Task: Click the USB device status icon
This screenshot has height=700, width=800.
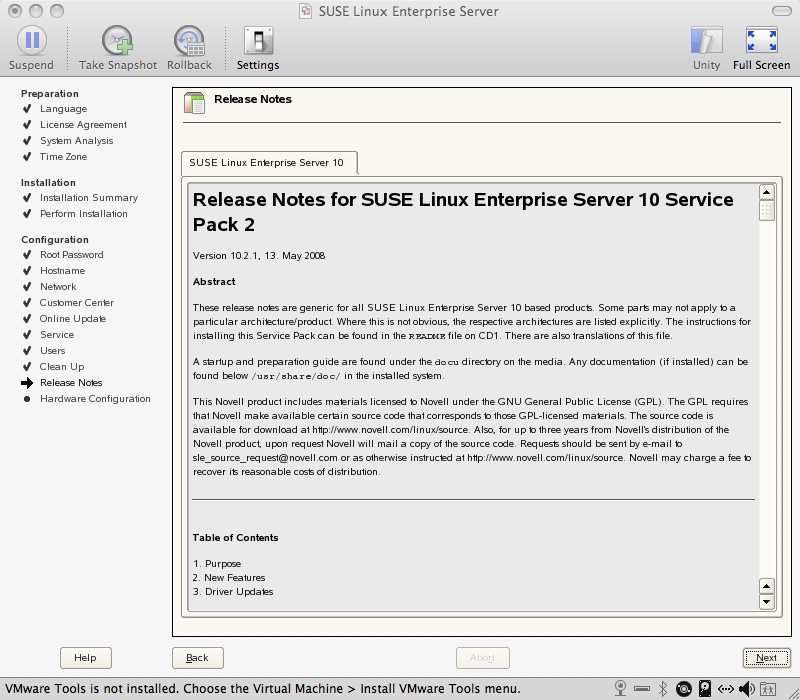Action: point(642,689)
